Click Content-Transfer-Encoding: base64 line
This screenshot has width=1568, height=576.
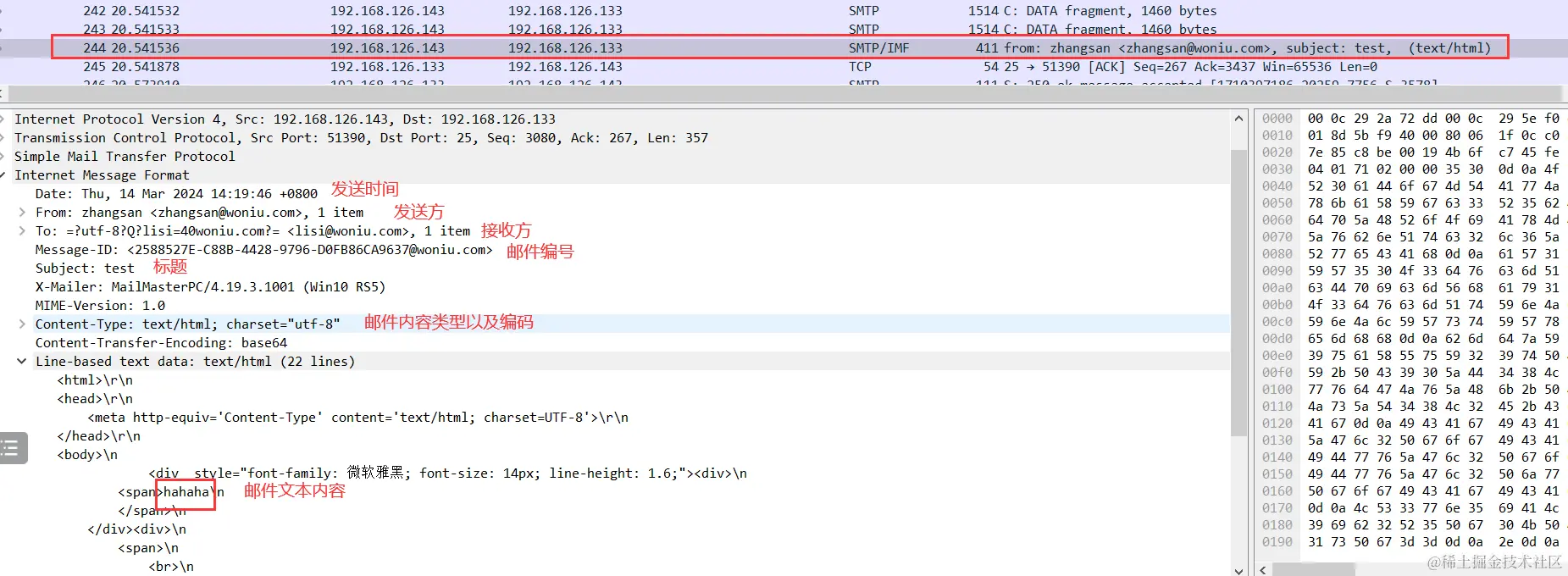161,342
